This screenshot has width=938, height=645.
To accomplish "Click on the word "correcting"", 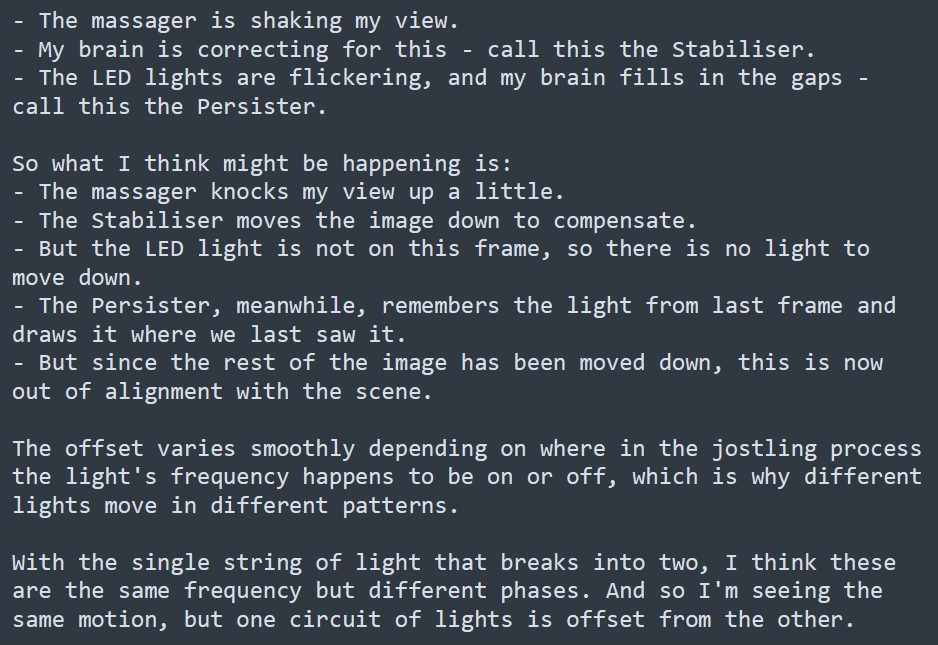I will click(262, 49).
